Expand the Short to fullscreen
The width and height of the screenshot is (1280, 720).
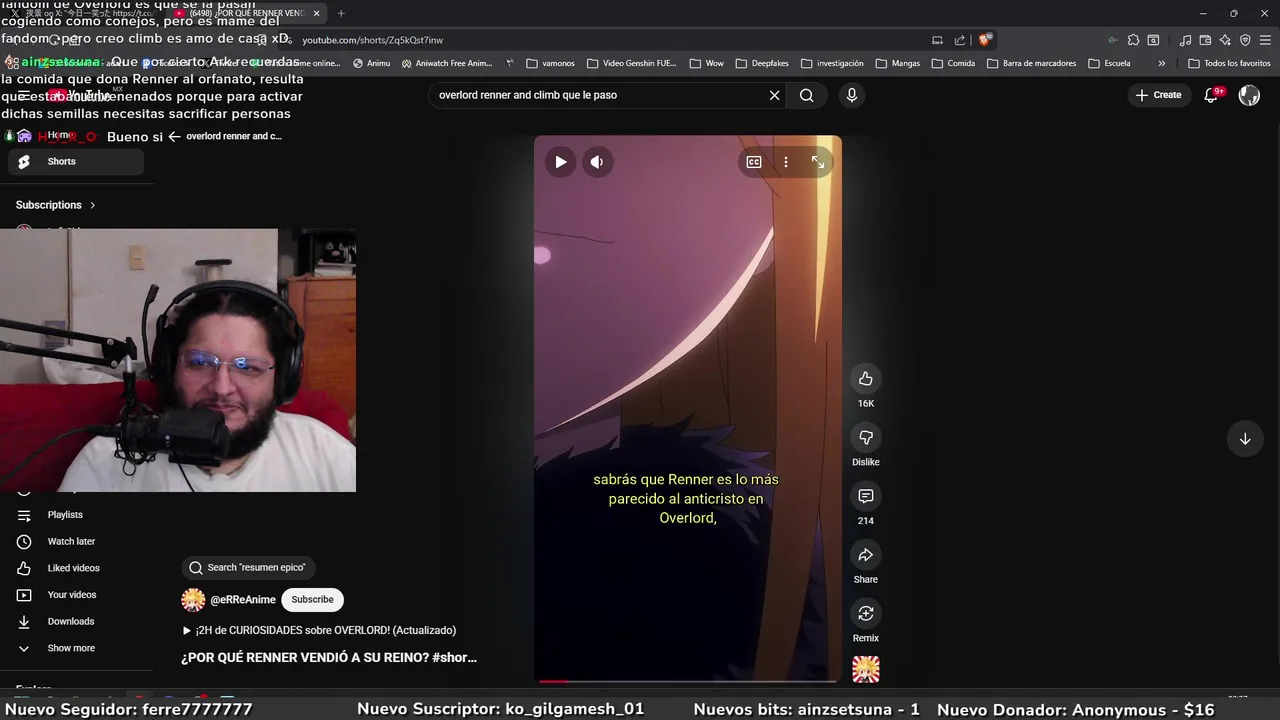click(x=818, y=162)
